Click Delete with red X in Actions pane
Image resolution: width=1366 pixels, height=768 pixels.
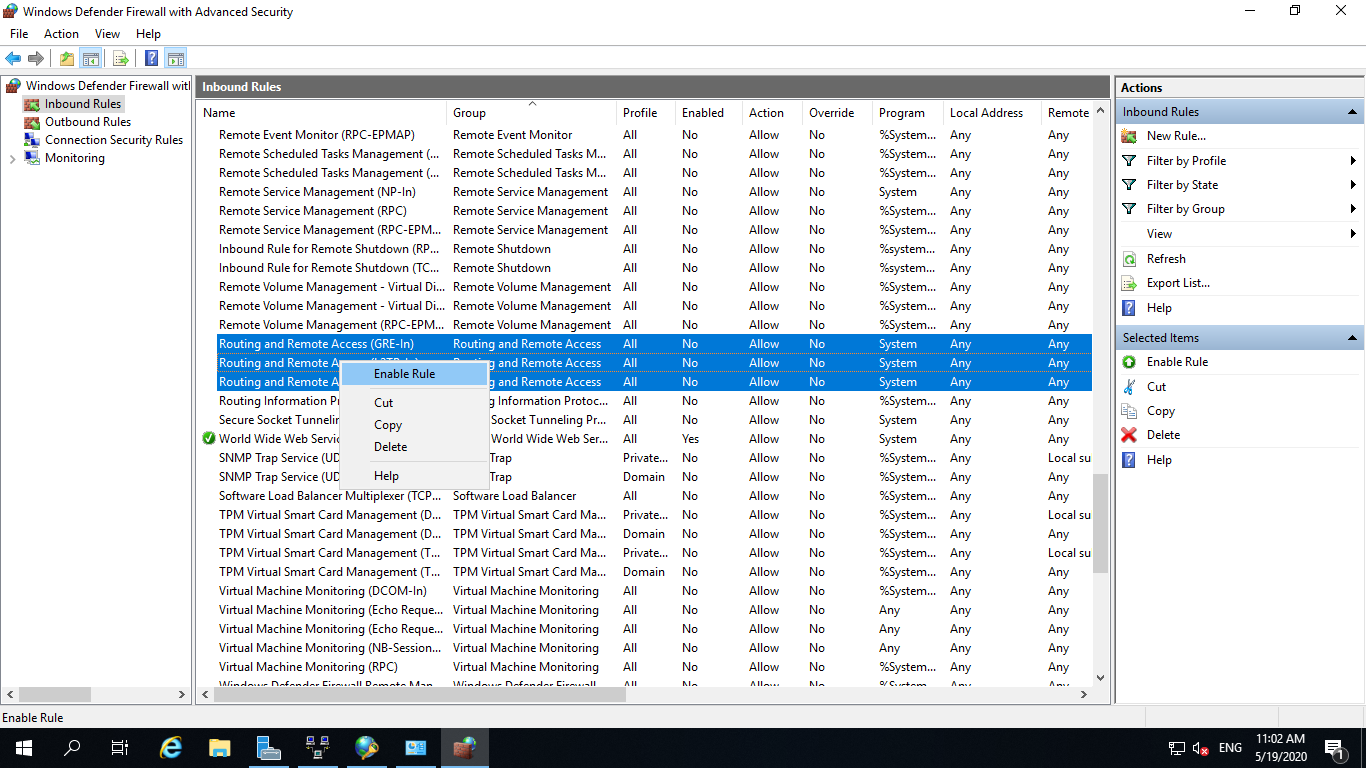click(x=1163, y=435)
